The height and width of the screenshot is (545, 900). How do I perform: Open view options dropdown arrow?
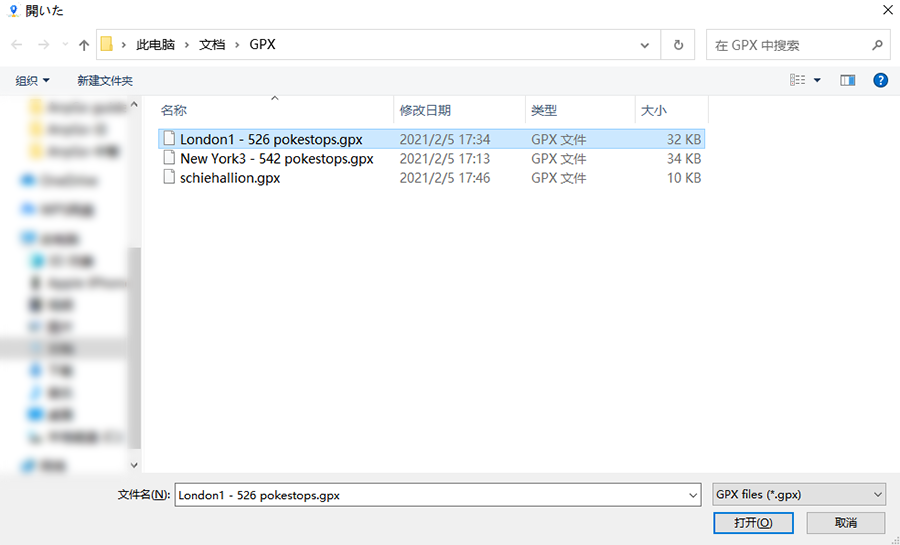tap(817, 80)
